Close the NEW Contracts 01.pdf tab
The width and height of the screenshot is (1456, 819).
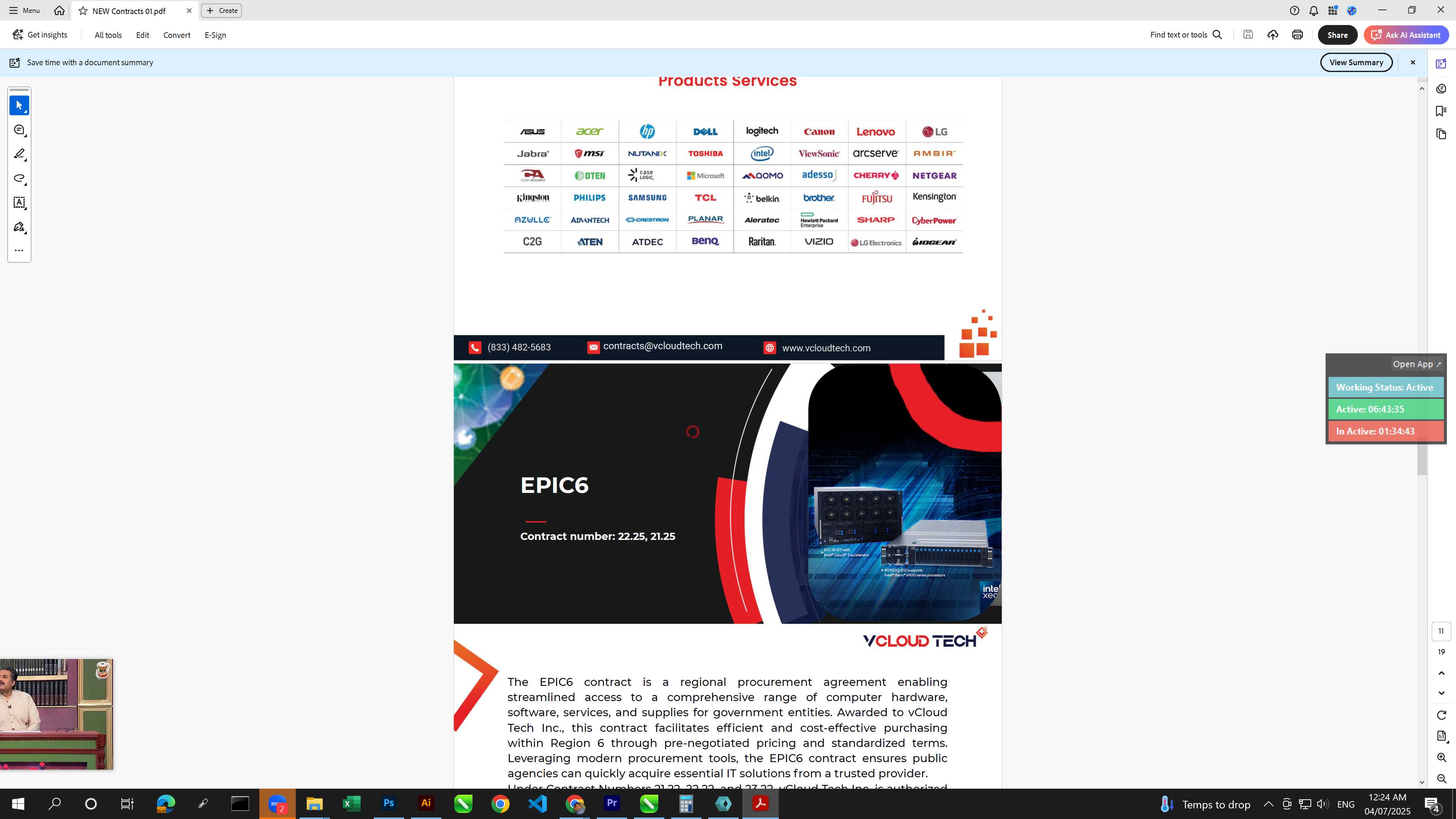189,11
